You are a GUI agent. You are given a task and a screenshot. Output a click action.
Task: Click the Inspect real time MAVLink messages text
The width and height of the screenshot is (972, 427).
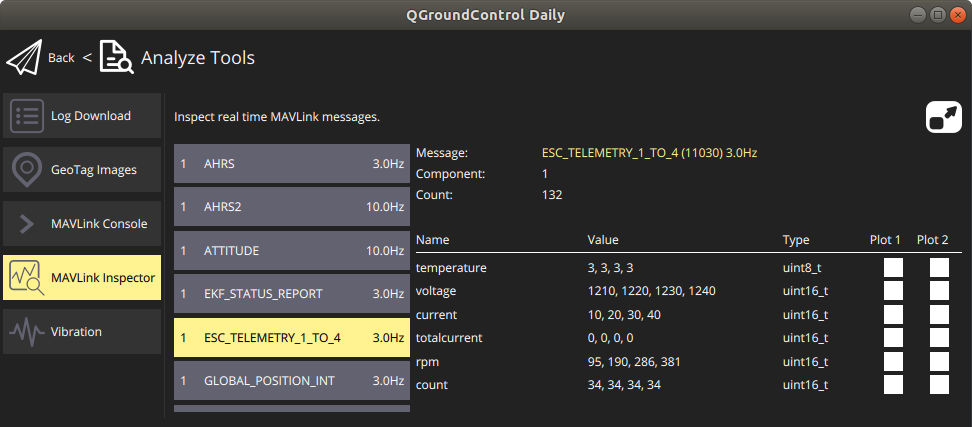click(x=276, y=117)
